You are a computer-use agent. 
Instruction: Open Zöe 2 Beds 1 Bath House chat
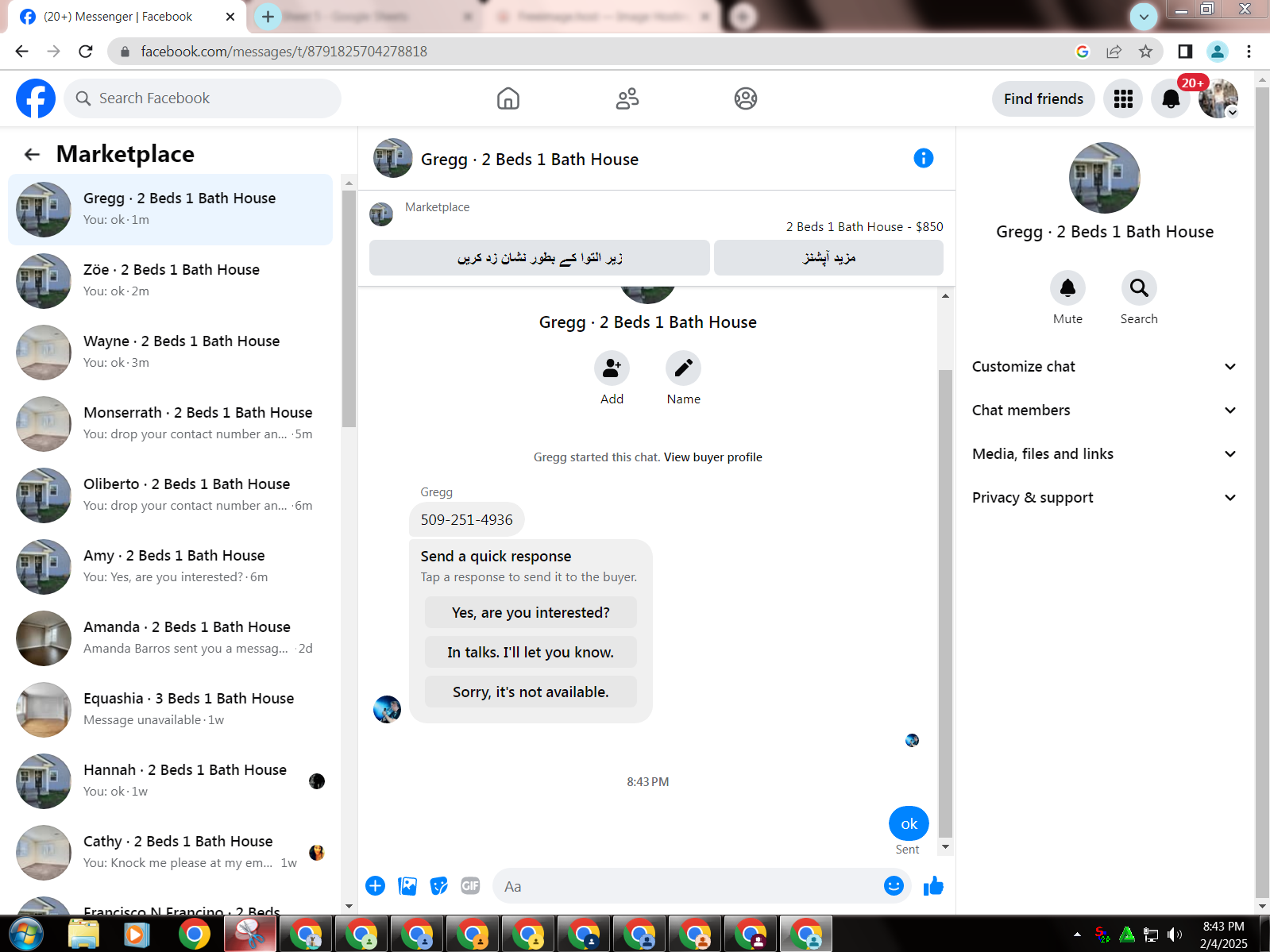pos(171,281)
